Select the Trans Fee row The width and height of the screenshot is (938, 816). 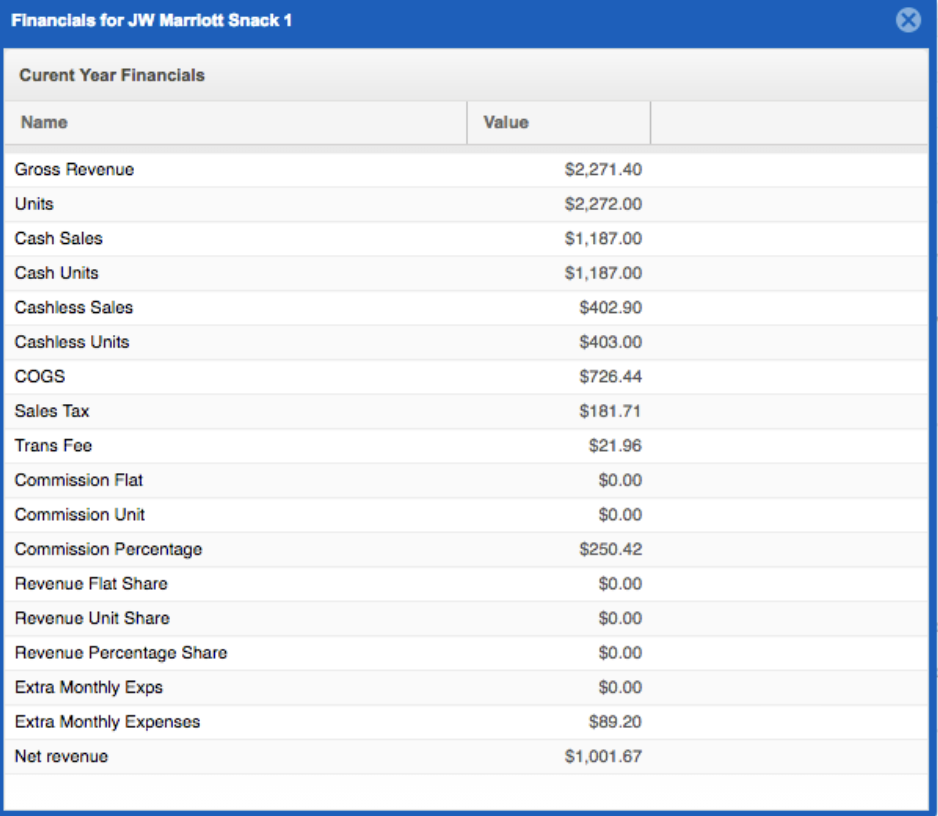click(x=466, y=446)
